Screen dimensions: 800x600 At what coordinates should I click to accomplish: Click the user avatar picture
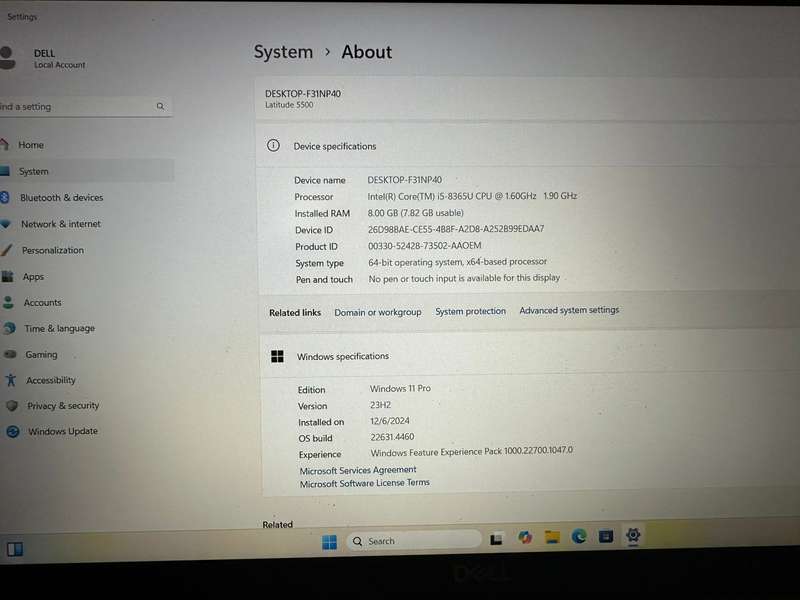[7, 58]
